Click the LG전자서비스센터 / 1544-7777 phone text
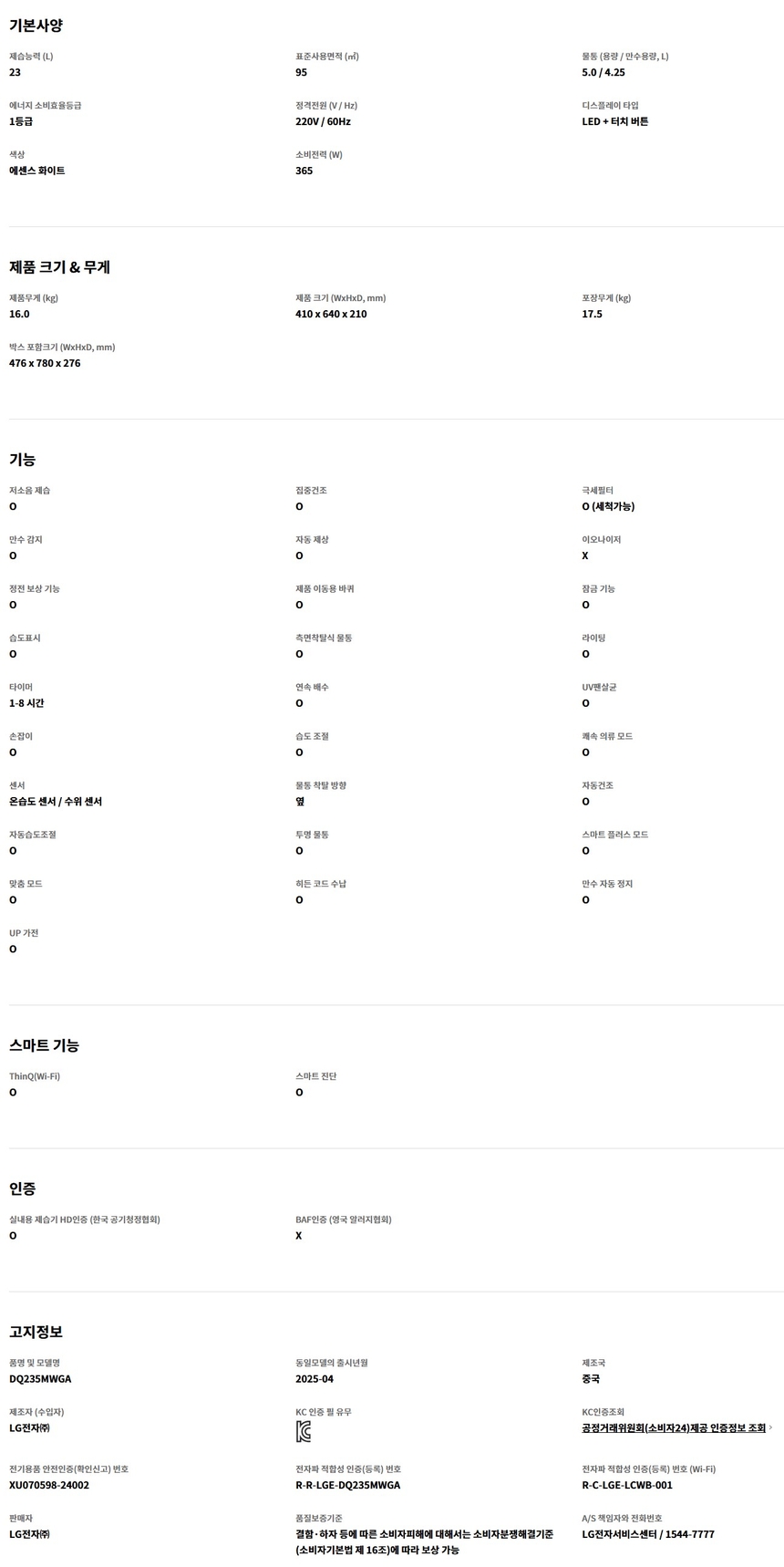Viewport: 784px width, 1567px height. click(647, 1534)
